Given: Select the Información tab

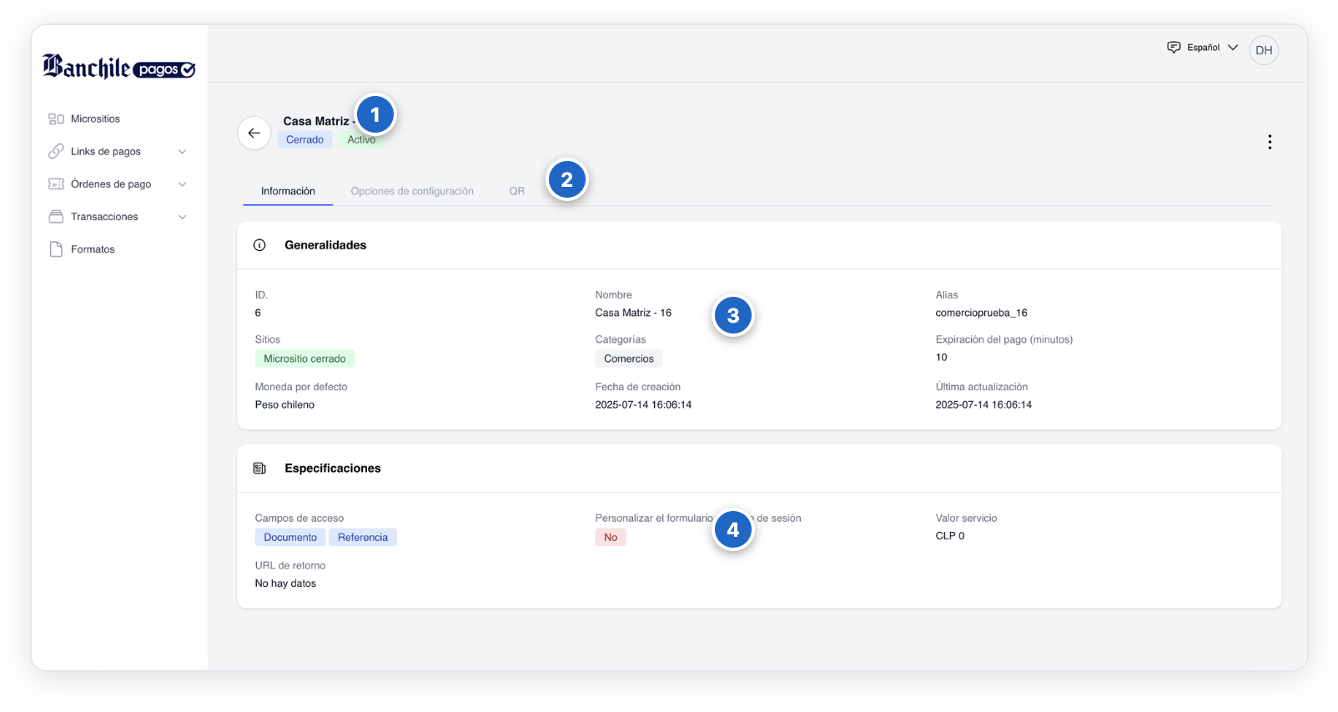Looking at the screenshot, I should point(288,191).
